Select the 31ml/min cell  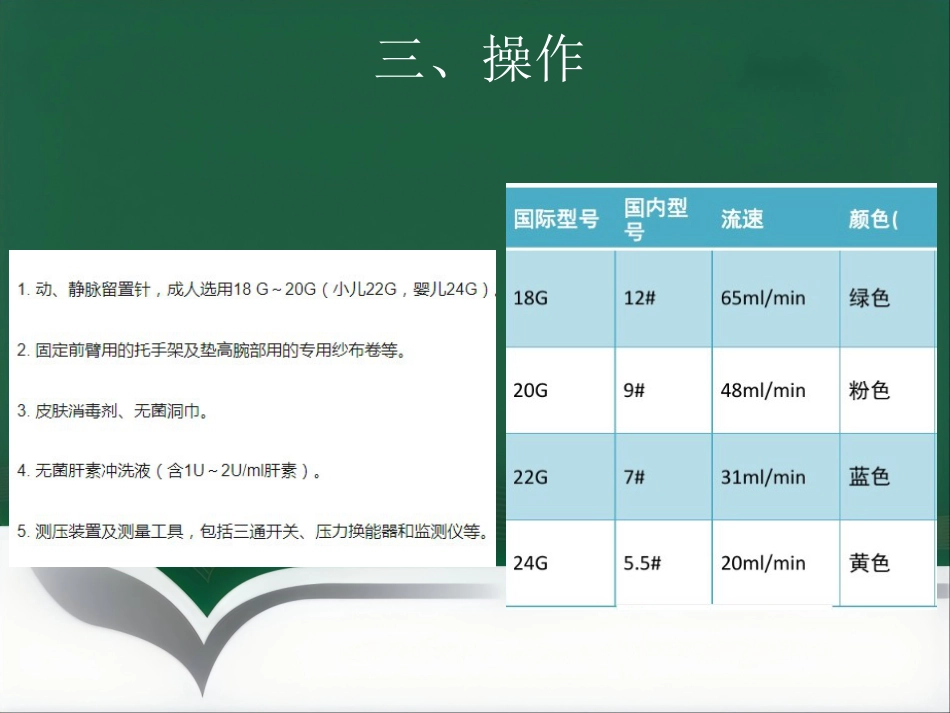click(x=776, y=477)
